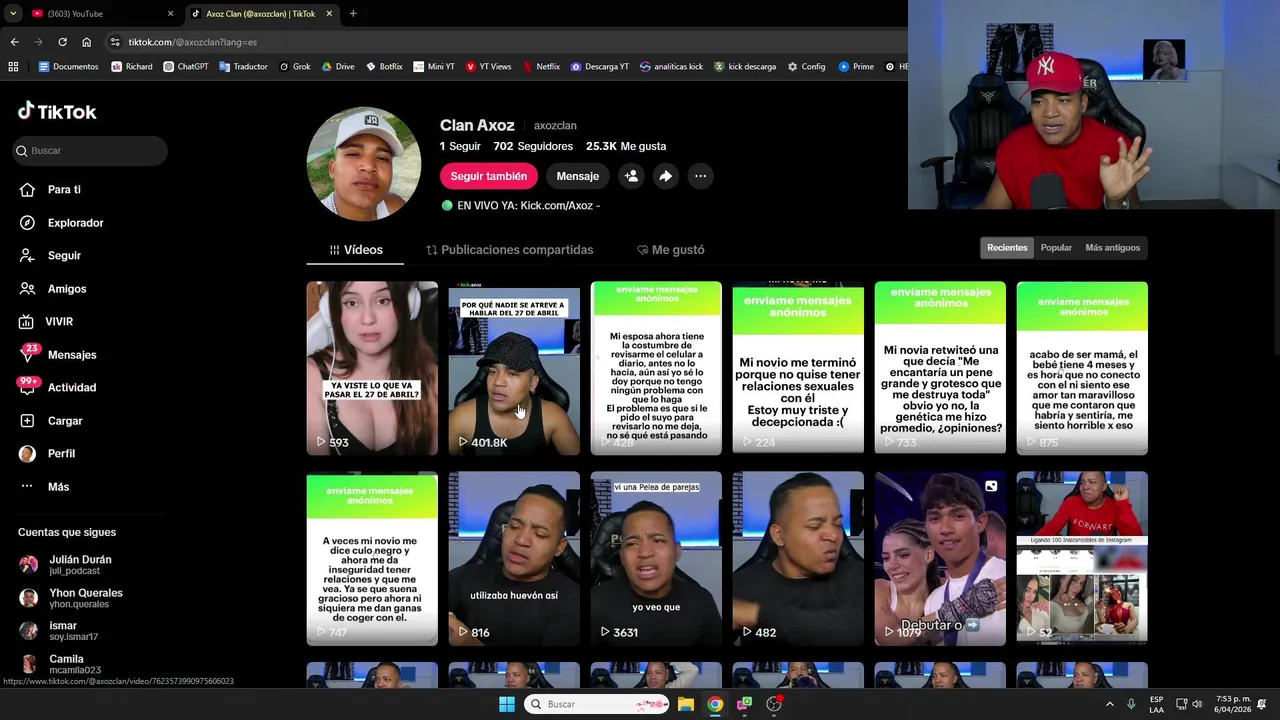This screenshot has height=720, width=1280.
Task: Open the ChatGPT bookmark
Action: click(185, 67)
